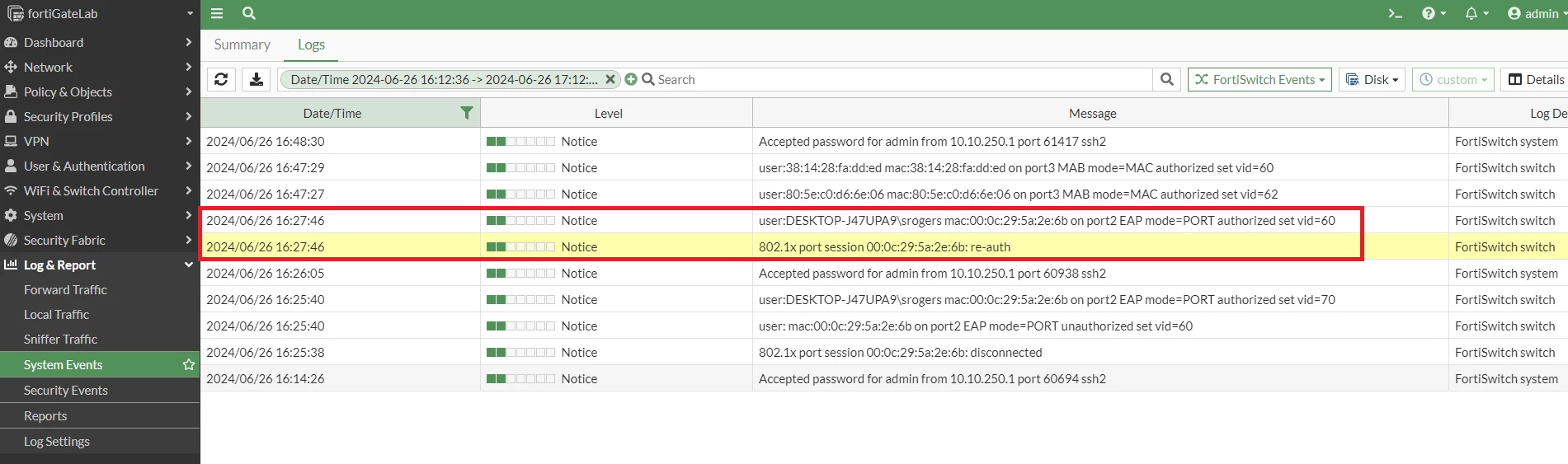
Task: Refresh the log list
Action: point(221,79)
